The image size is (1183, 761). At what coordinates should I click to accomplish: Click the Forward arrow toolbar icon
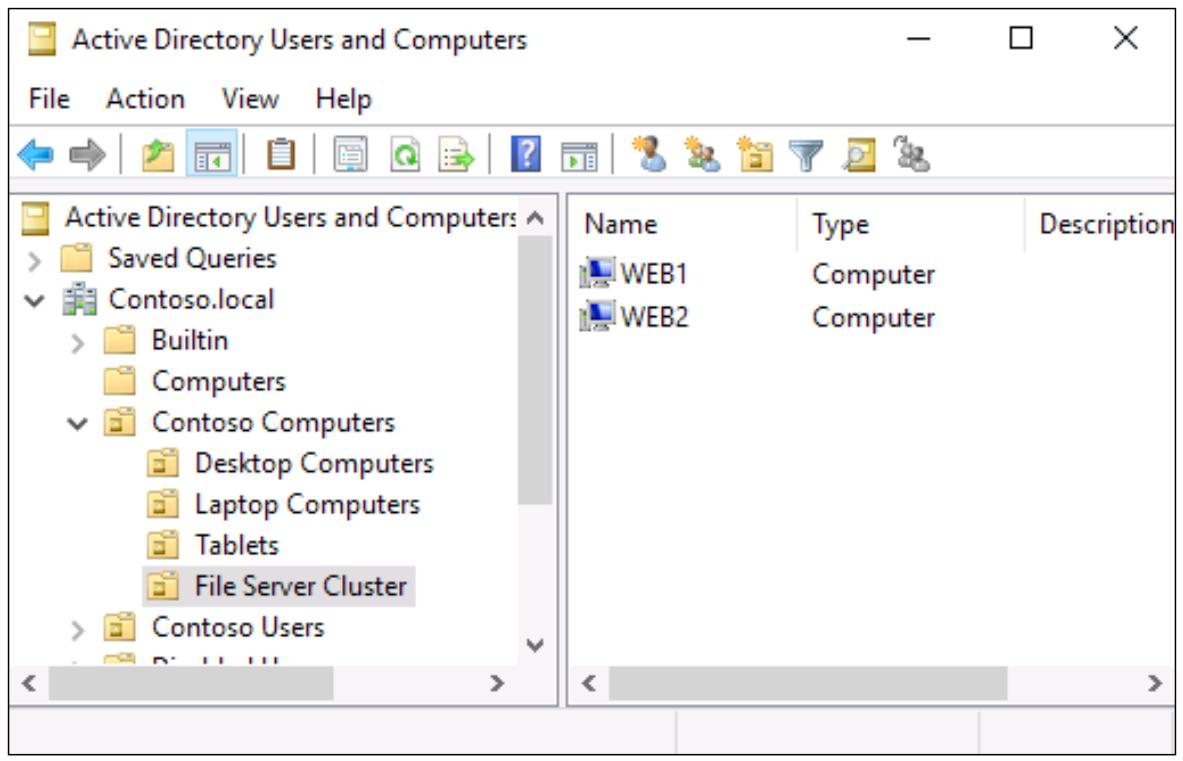[87, 155]
